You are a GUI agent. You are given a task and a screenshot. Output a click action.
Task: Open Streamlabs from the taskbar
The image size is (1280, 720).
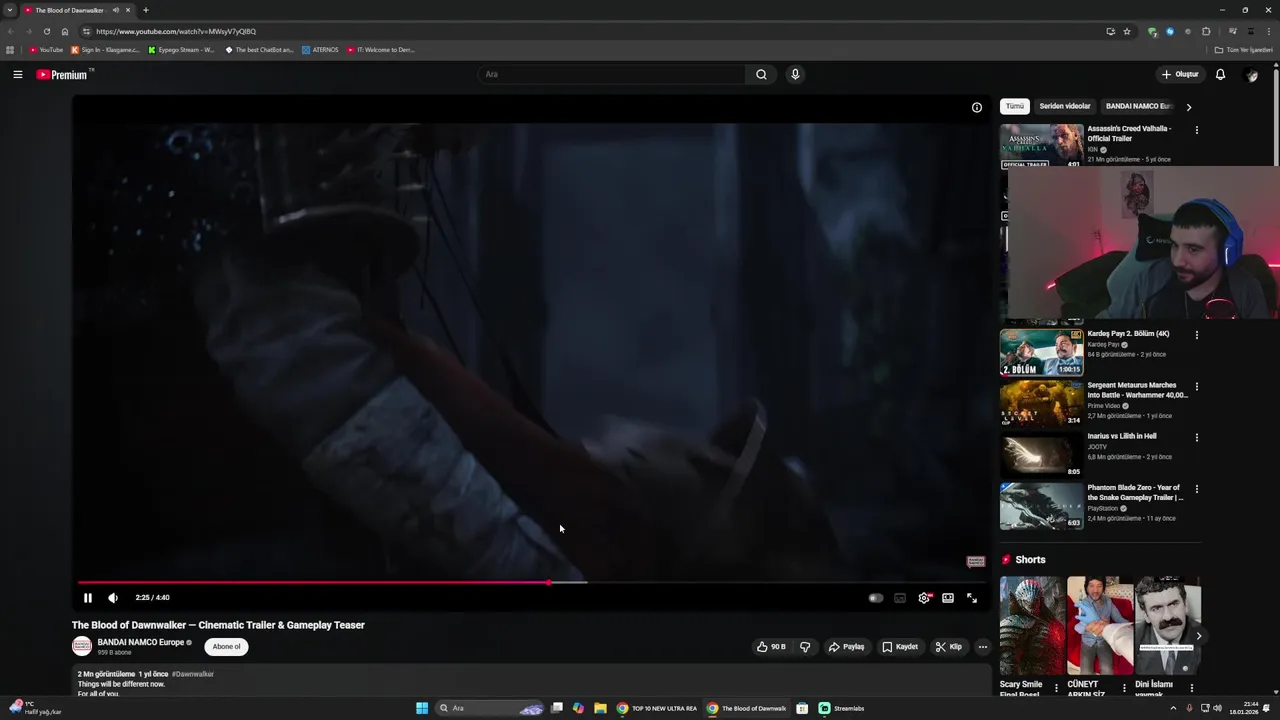coord(842,708)
